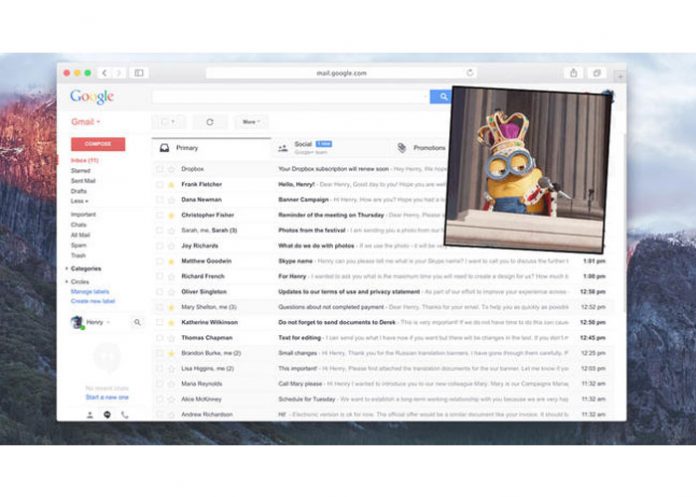Switch to Primary tab
The width and height of the screenshot is (696, 497).
click(x=211, y=148)
